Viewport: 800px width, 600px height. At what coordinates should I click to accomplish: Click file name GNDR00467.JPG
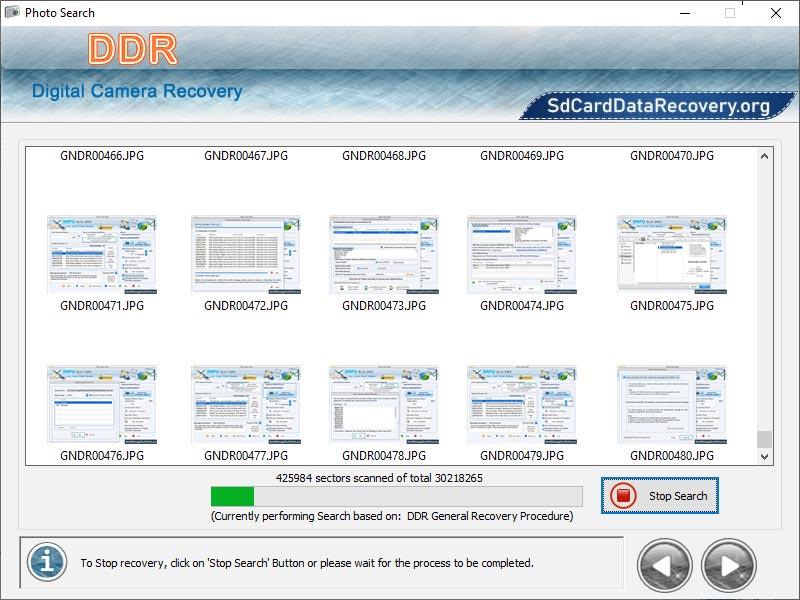coord(246,156)
